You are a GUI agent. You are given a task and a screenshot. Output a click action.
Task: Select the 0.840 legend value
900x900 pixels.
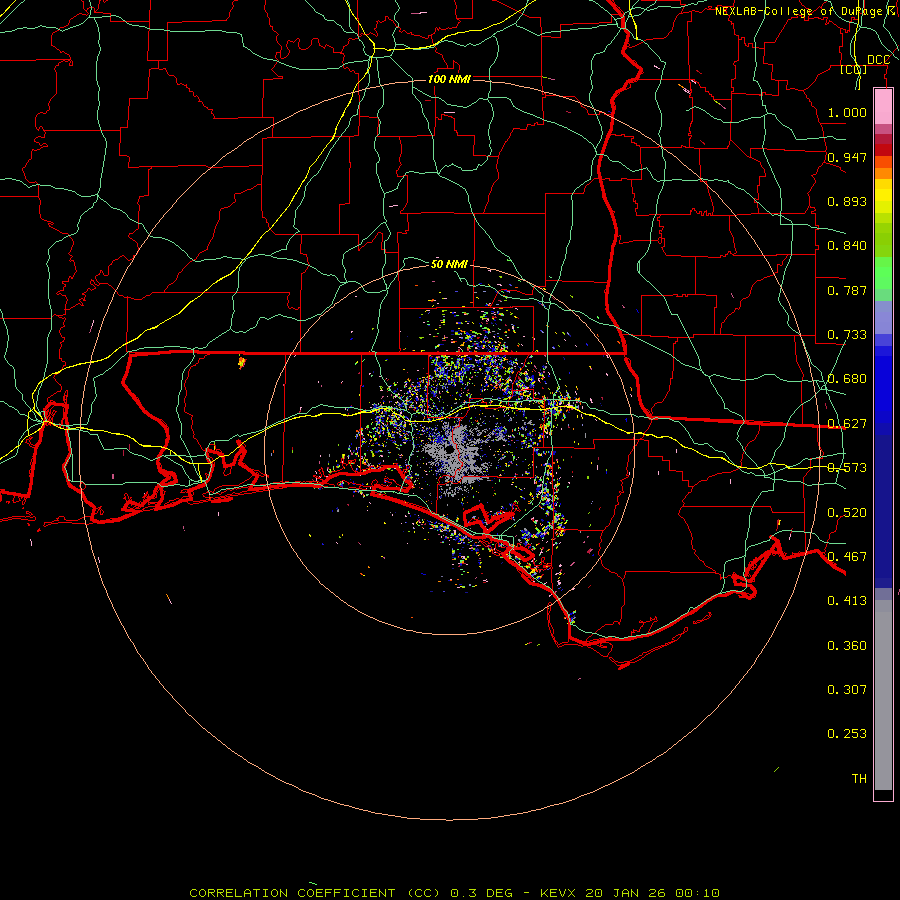(847, 246)
